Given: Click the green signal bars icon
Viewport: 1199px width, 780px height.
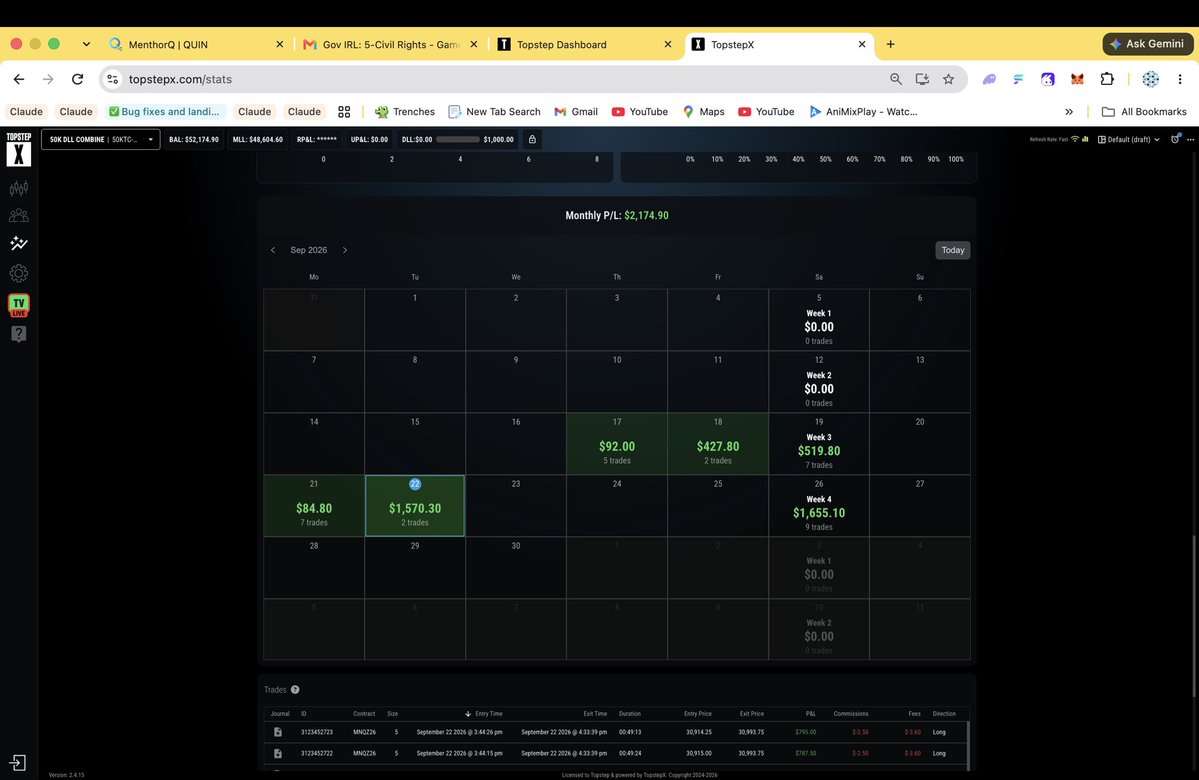Looking at the screenshot, I should coord(1085,139).
